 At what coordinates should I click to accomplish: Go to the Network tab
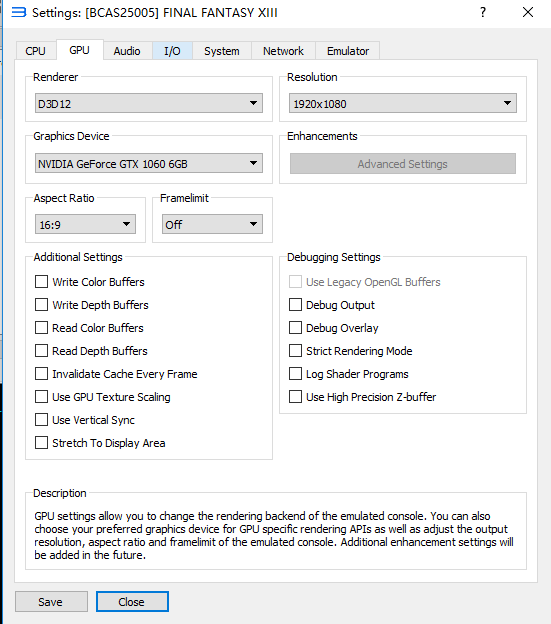(283, 51)
